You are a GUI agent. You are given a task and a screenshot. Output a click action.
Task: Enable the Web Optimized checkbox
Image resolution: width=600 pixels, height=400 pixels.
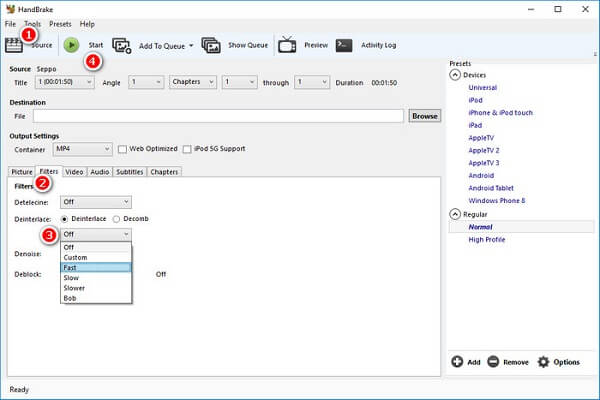coord(122,149)
